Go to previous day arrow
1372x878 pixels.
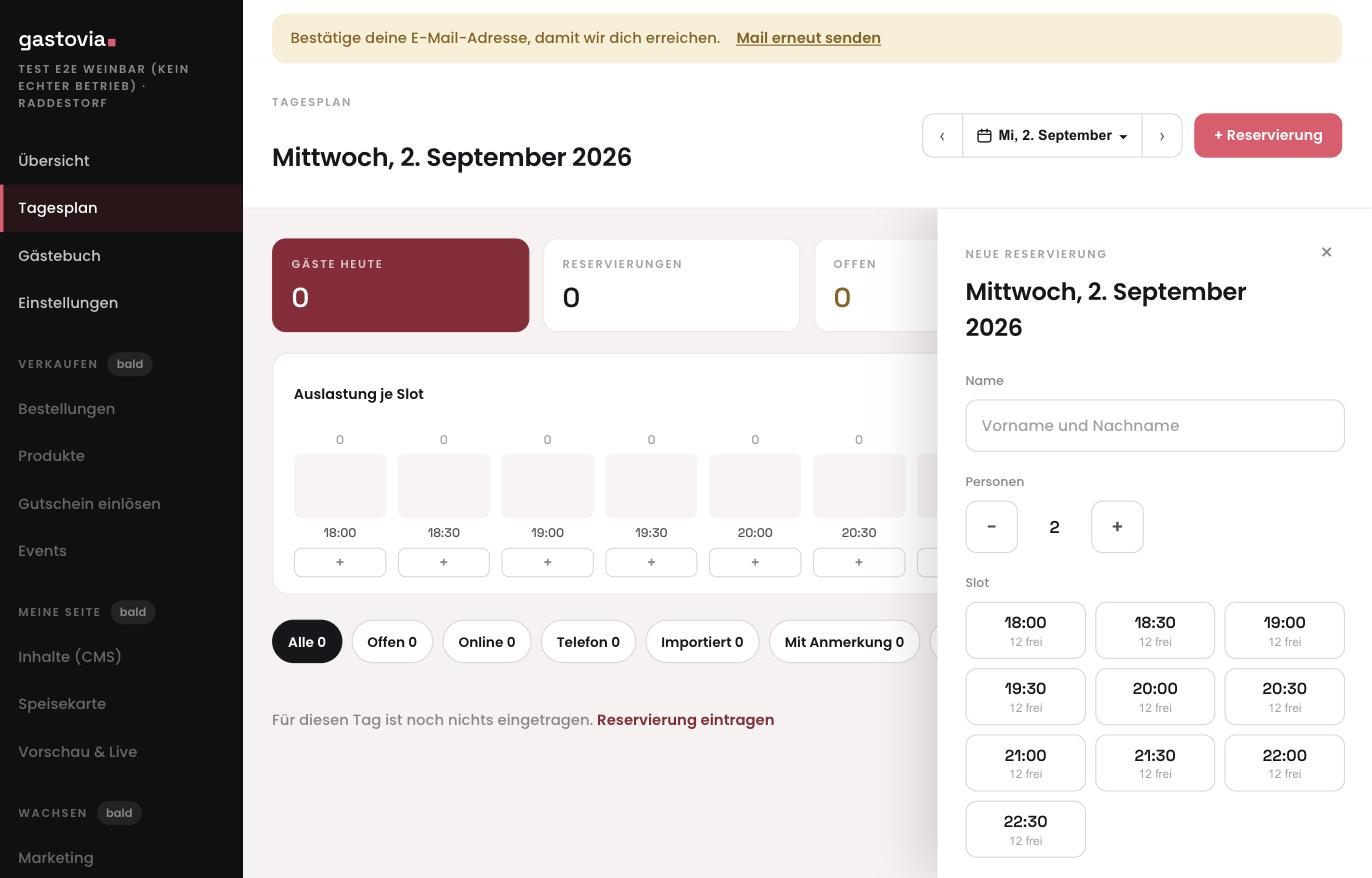[x=942, y=135]
